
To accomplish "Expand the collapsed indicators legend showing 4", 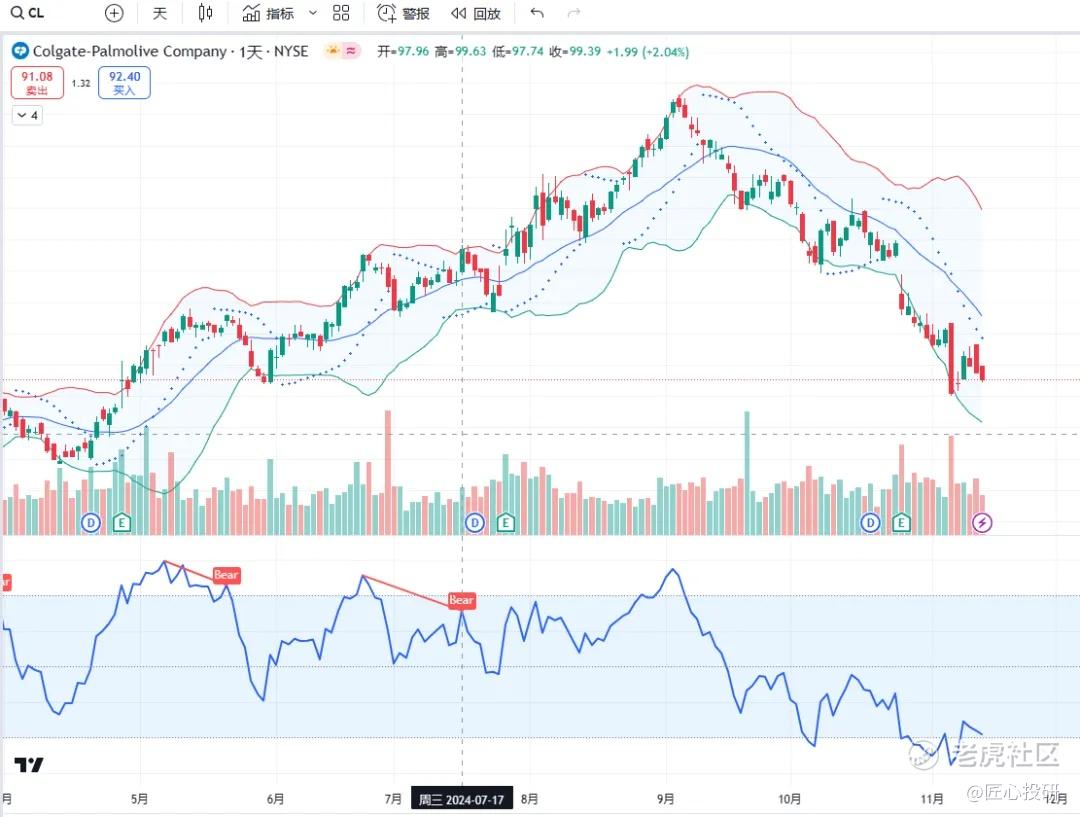I will (27, 115).
